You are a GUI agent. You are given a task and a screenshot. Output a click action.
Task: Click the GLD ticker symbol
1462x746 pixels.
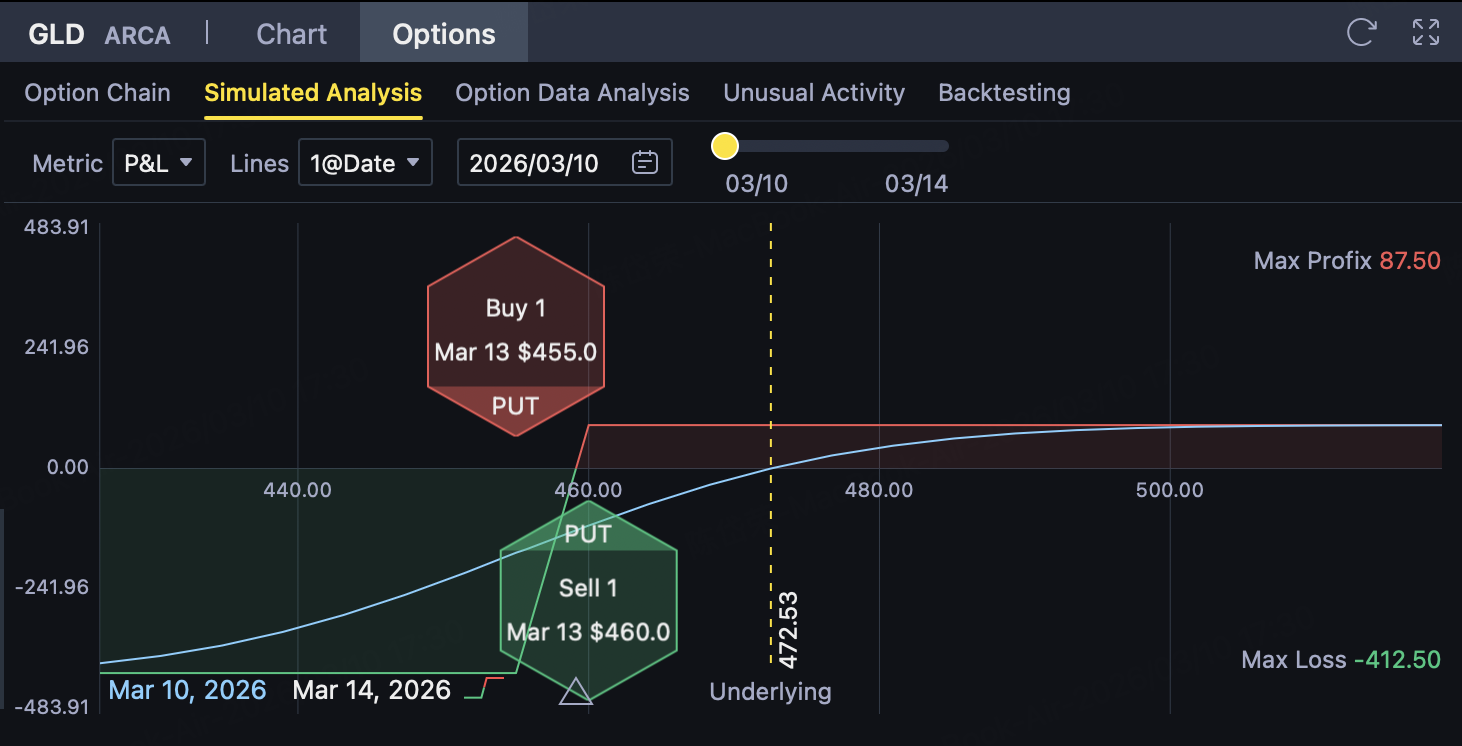point(56,34)
